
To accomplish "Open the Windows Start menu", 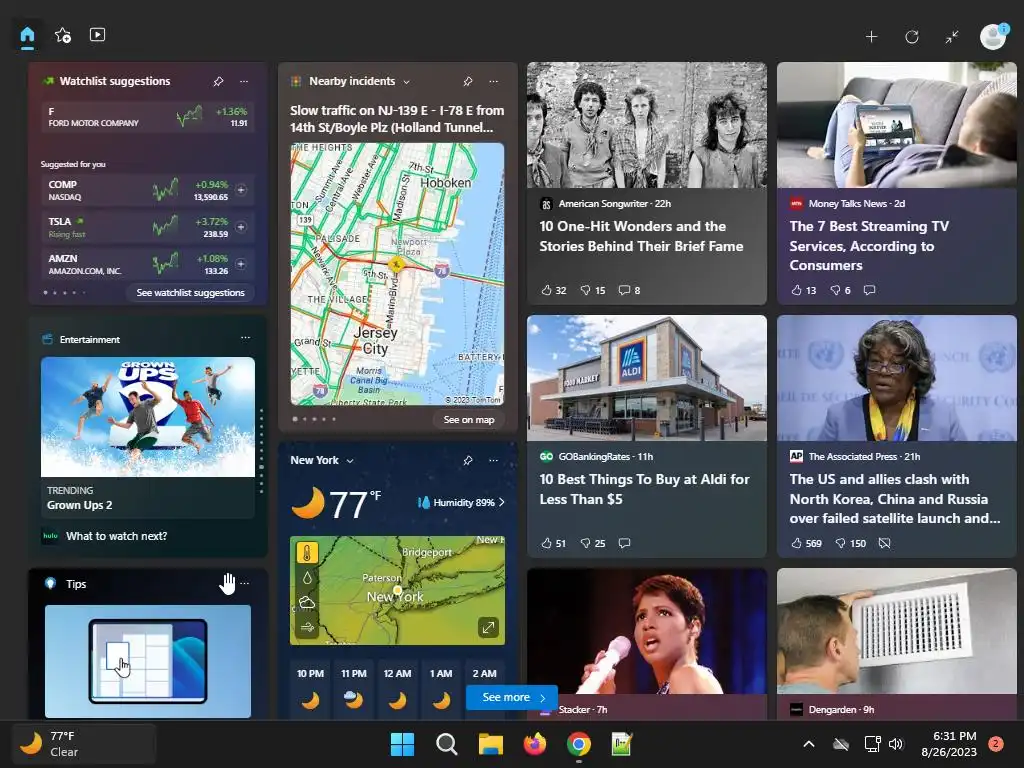I will (402, 744).
